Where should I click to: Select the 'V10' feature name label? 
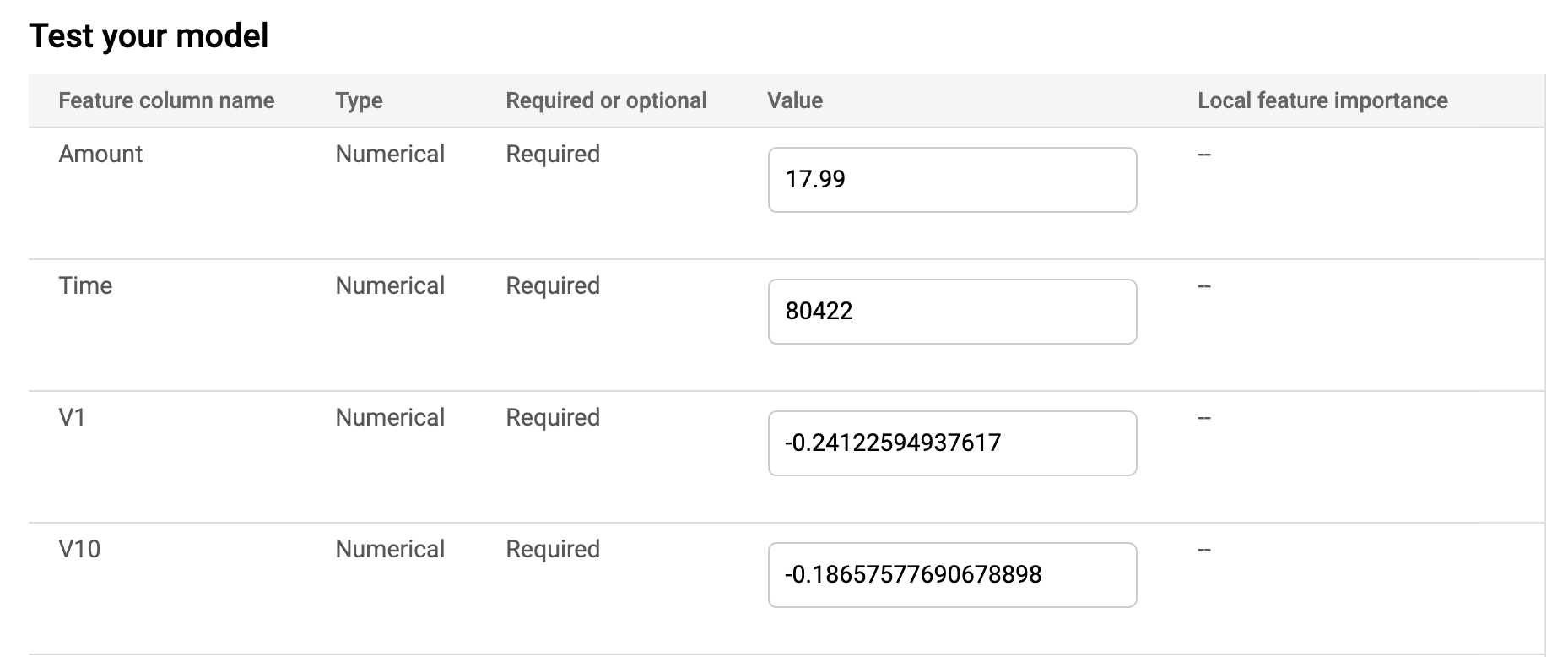coord(79,549)
